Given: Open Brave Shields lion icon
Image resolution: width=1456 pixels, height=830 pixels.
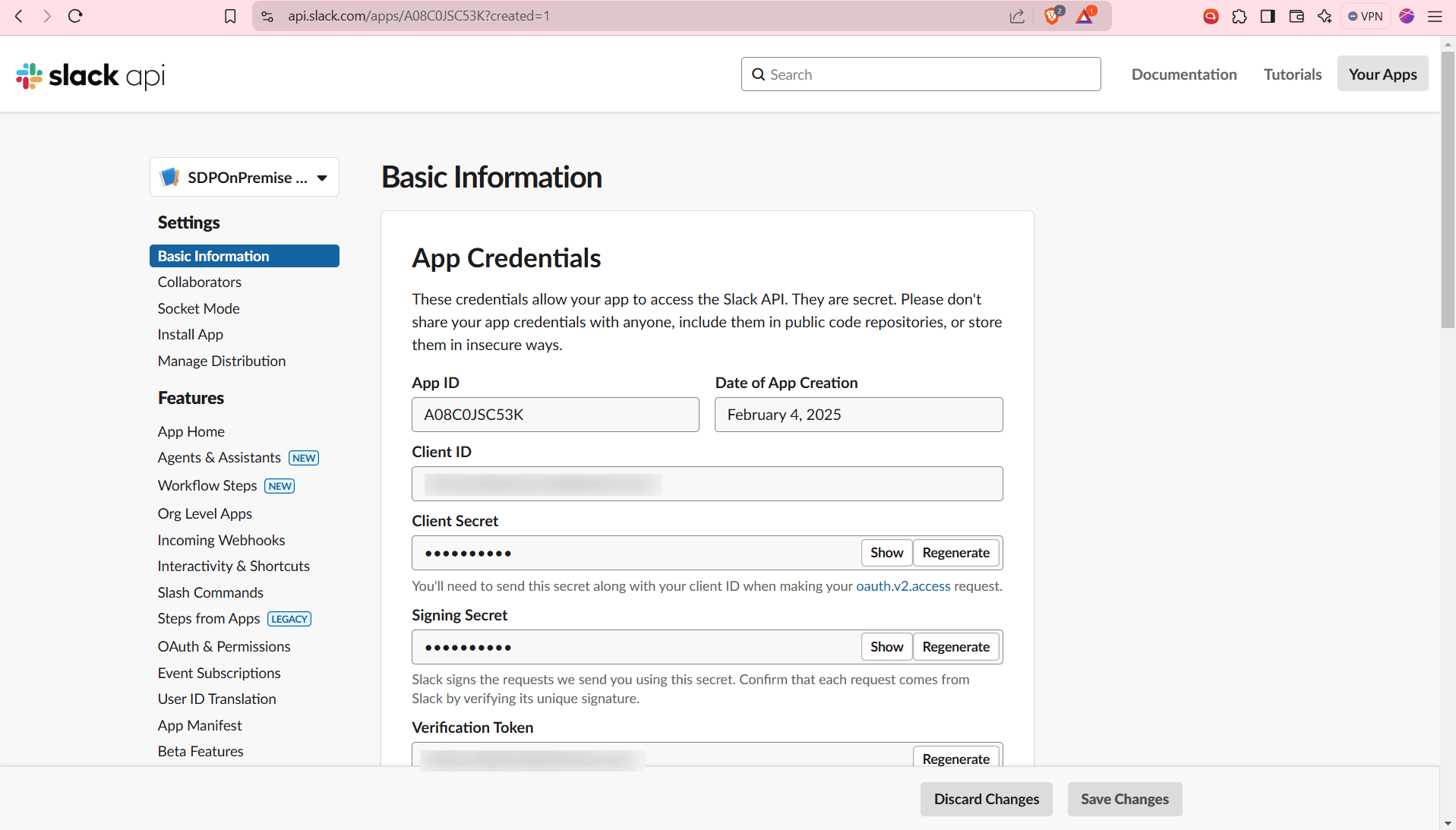Looking at the screenshot, I should point(1052,16).
